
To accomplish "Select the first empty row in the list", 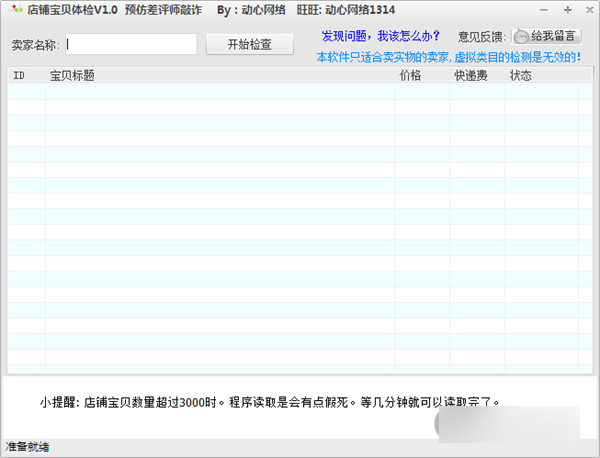I will (290, 92).
